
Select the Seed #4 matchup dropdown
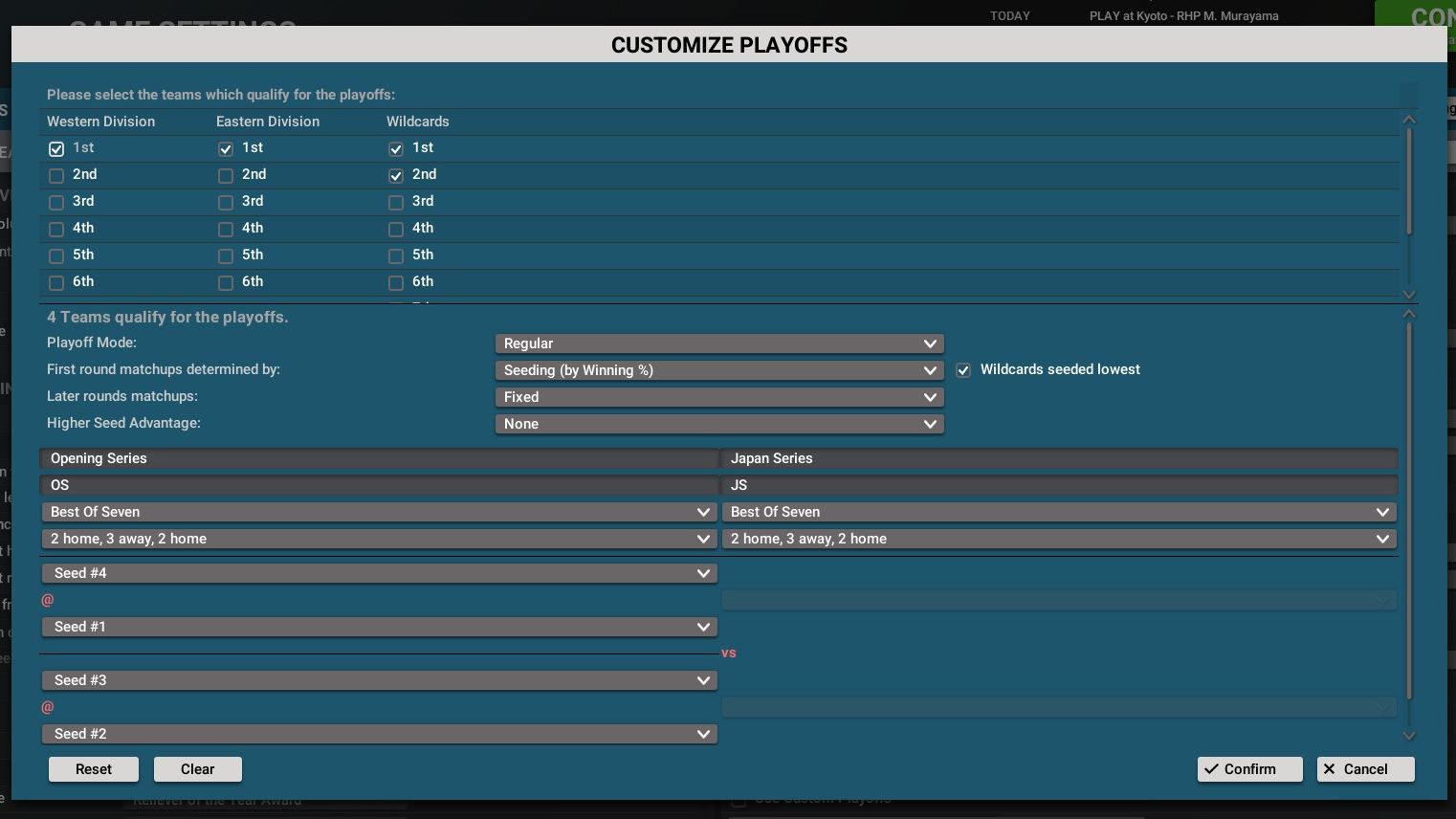[x=379, y=573]
